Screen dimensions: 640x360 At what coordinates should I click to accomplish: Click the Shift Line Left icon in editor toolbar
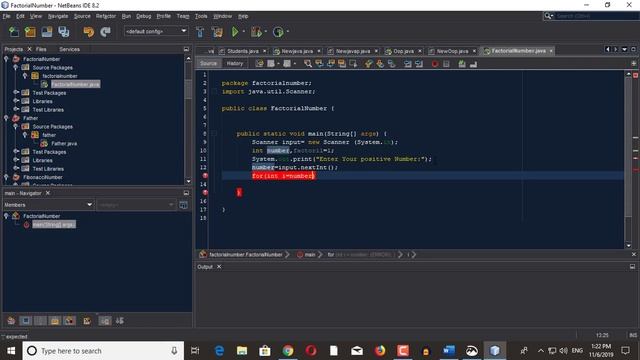tap(408, 64)
